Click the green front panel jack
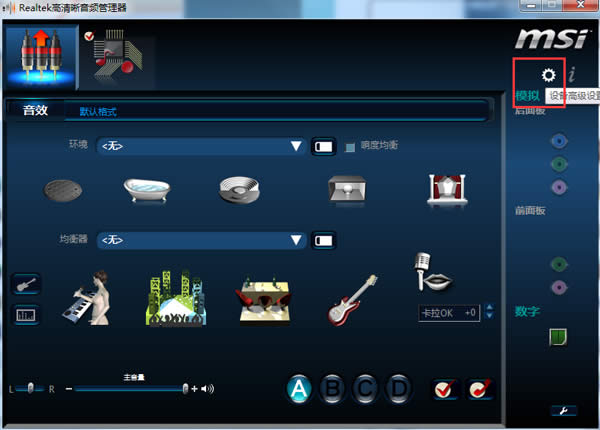 click(x=559, y=264)
